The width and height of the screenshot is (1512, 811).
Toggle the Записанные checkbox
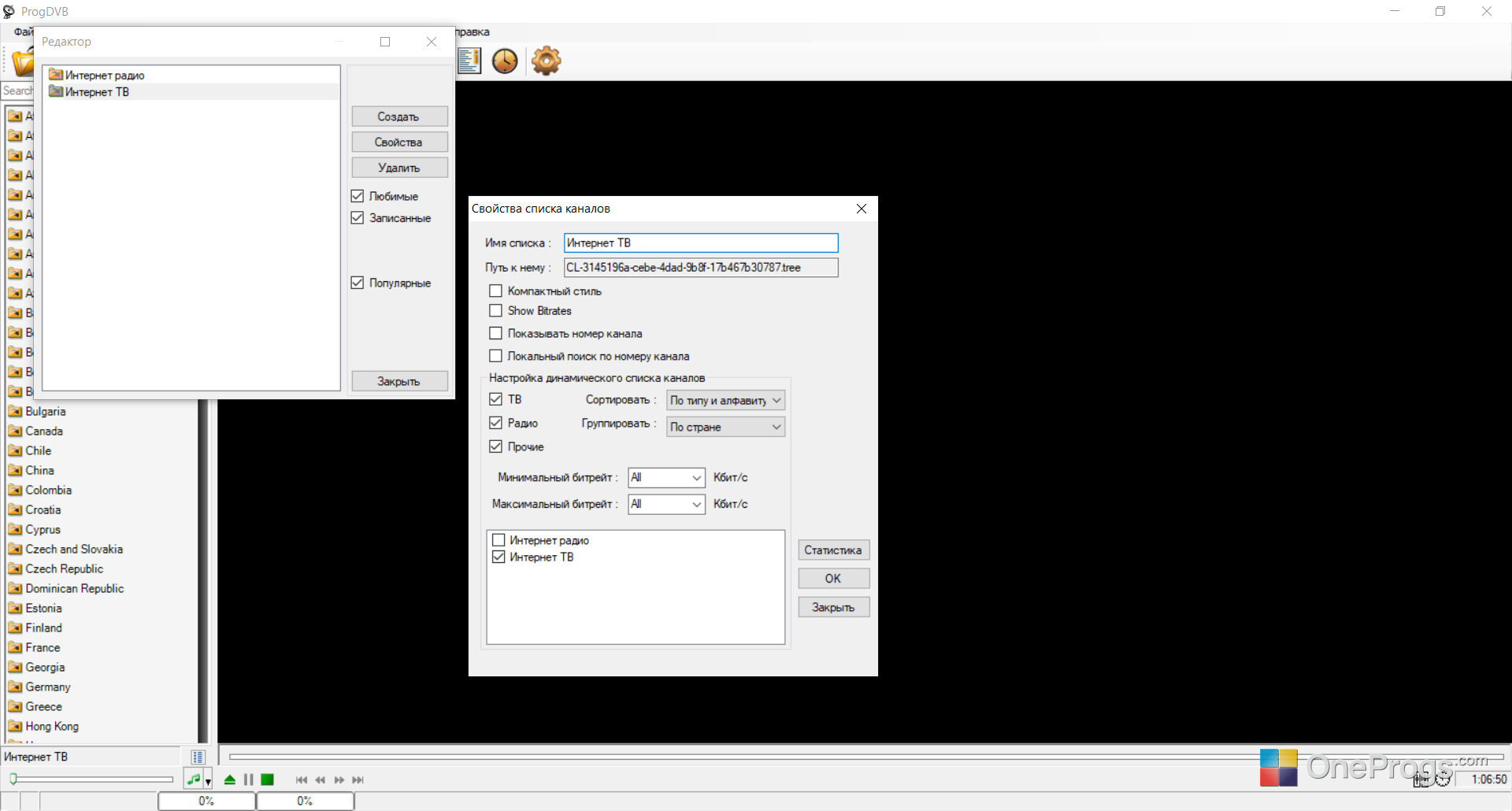(358, 217)
